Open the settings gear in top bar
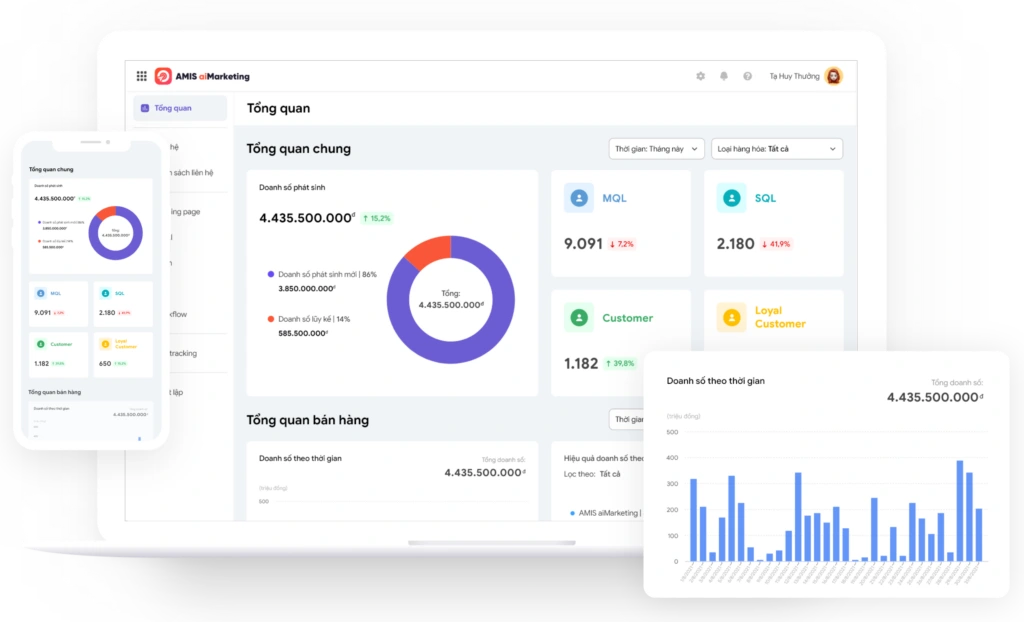Viewport: 1024px width, 622px height. [x=700, y=76]
